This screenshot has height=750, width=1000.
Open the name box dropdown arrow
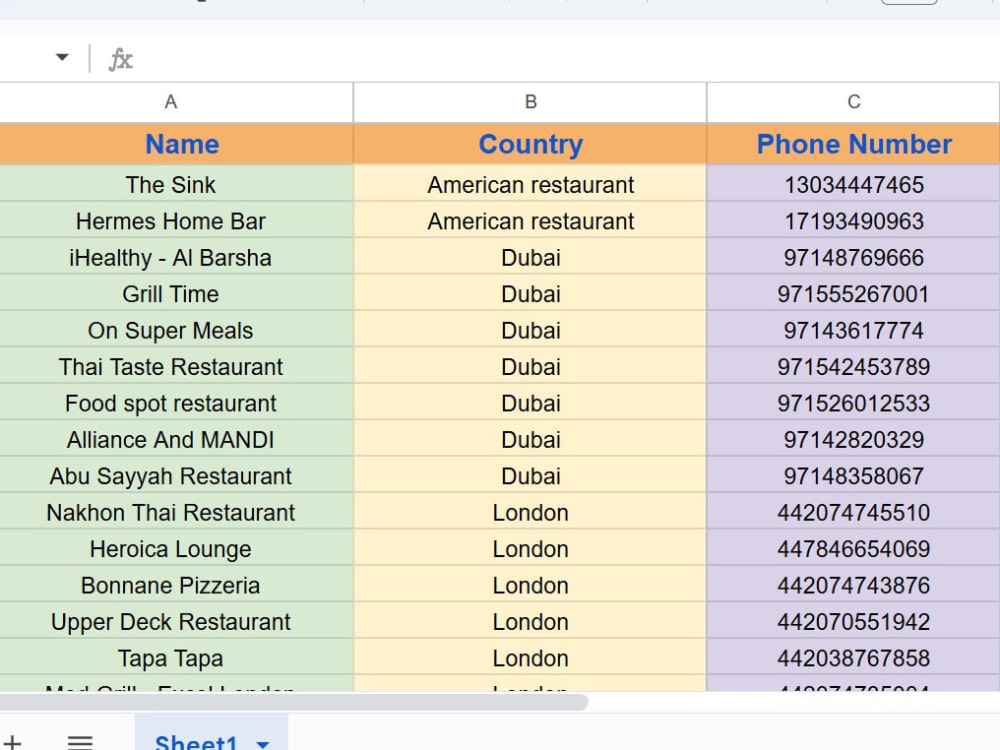click(62, 57)
